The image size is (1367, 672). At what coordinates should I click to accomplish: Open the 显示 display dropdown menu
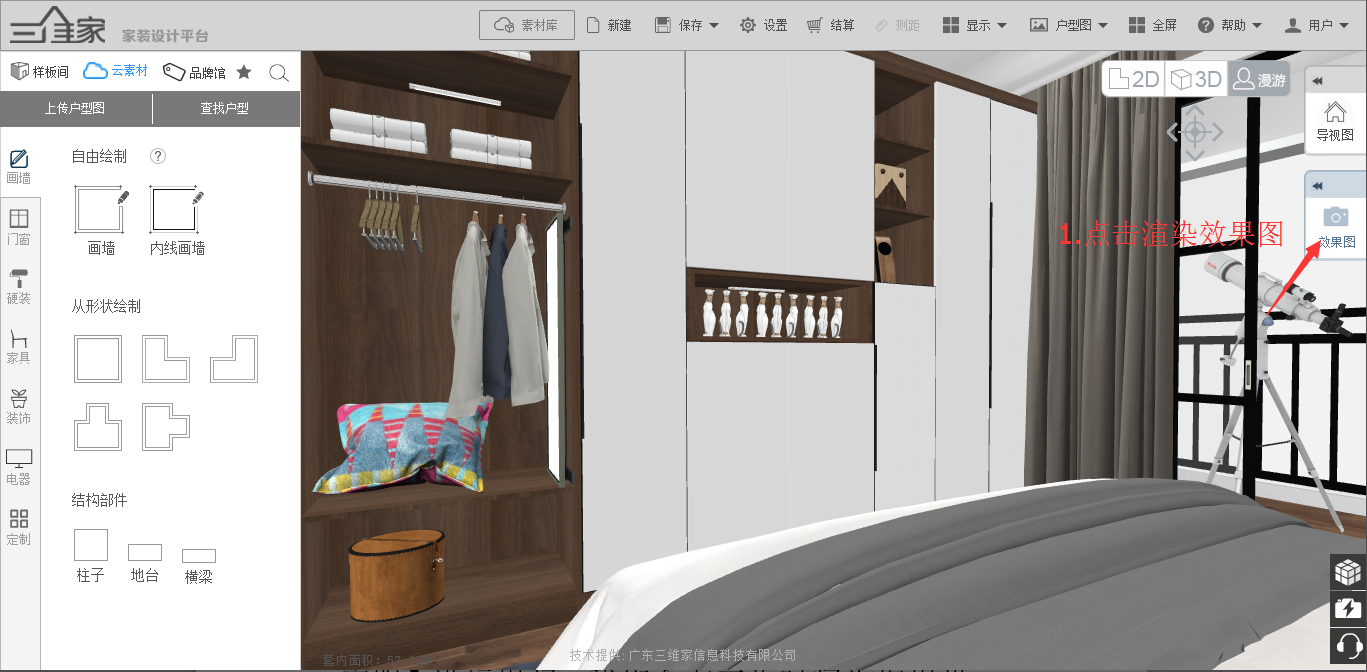pyautogui.click(x=975, y=25)
